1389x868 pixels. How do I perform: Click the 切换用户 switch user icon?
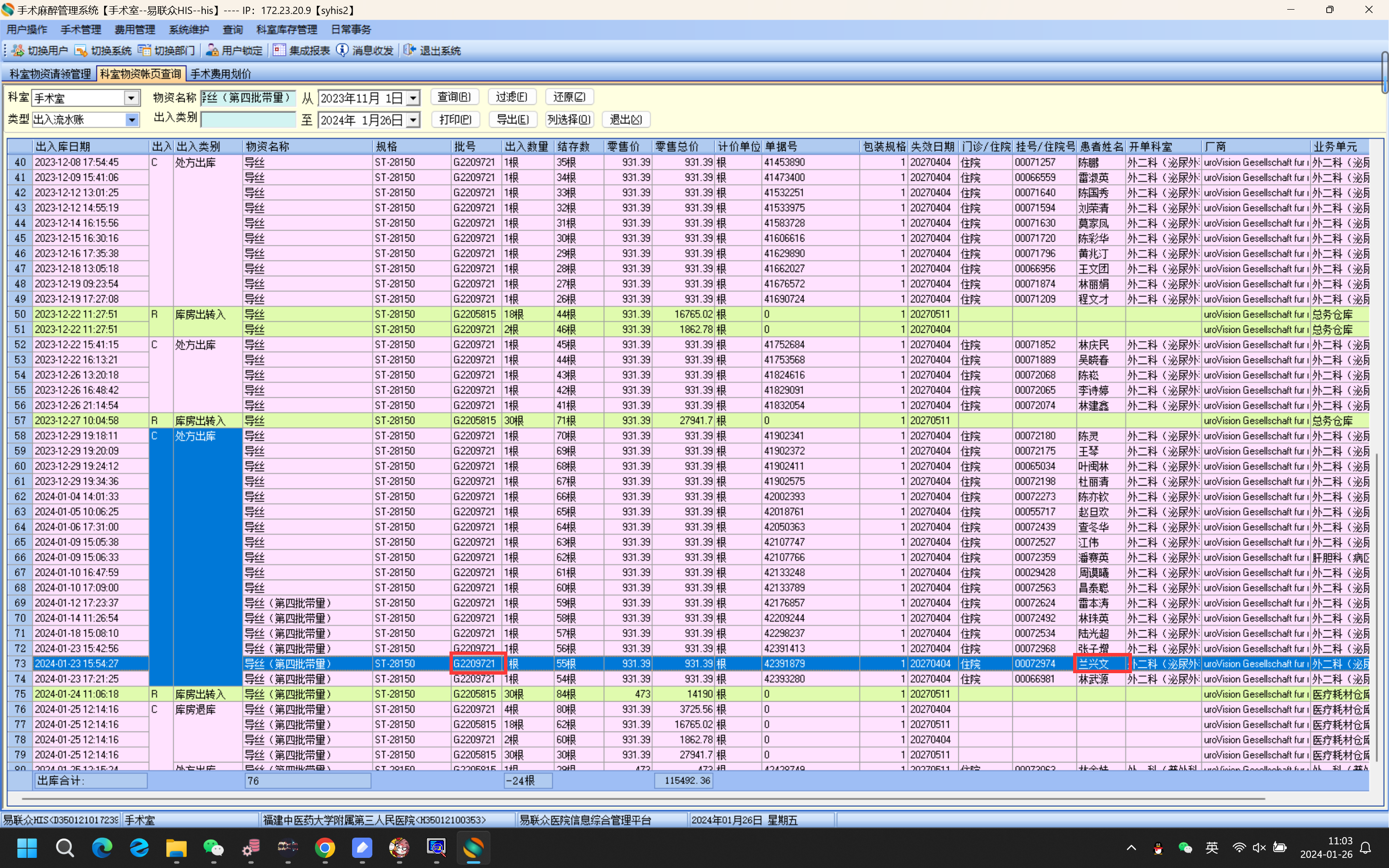(18, 51)
